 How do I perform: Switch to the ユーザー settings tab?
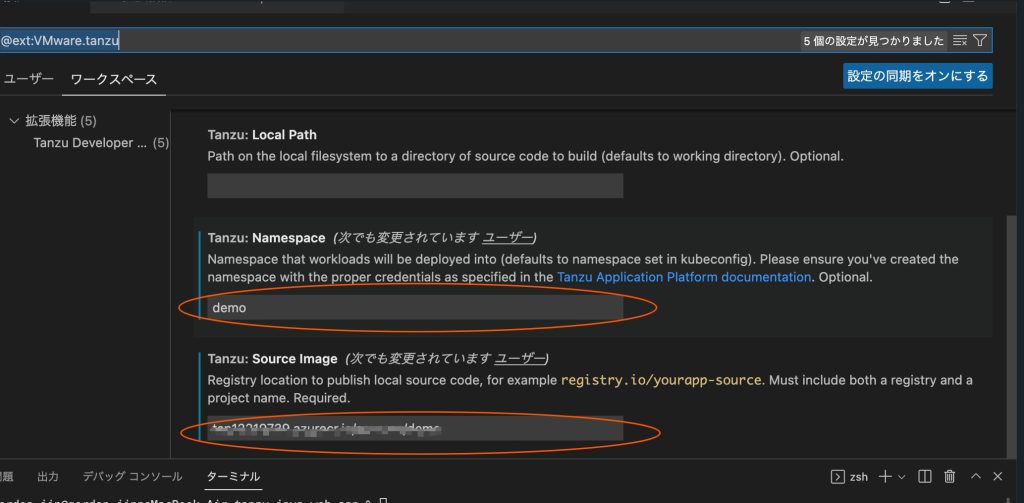click(29, 79)
